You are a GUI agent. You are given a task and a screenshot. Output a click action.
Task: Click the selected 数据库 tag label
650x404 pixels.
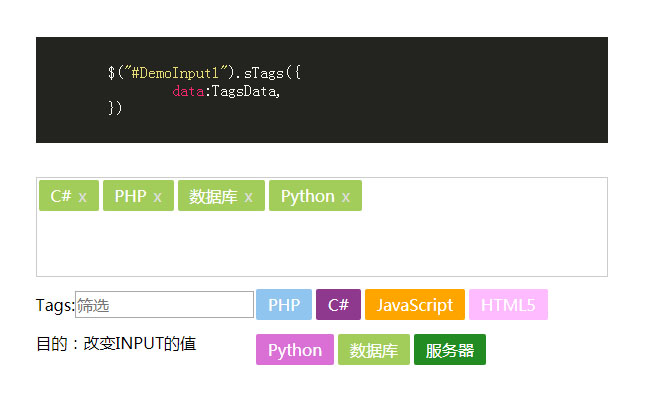213,197
